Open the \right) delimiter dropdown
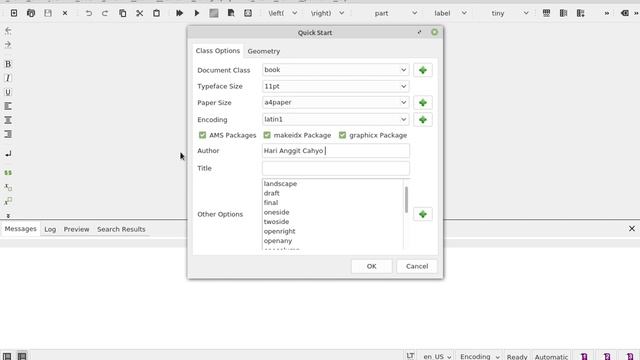640x360 pixels. (327, 13)
